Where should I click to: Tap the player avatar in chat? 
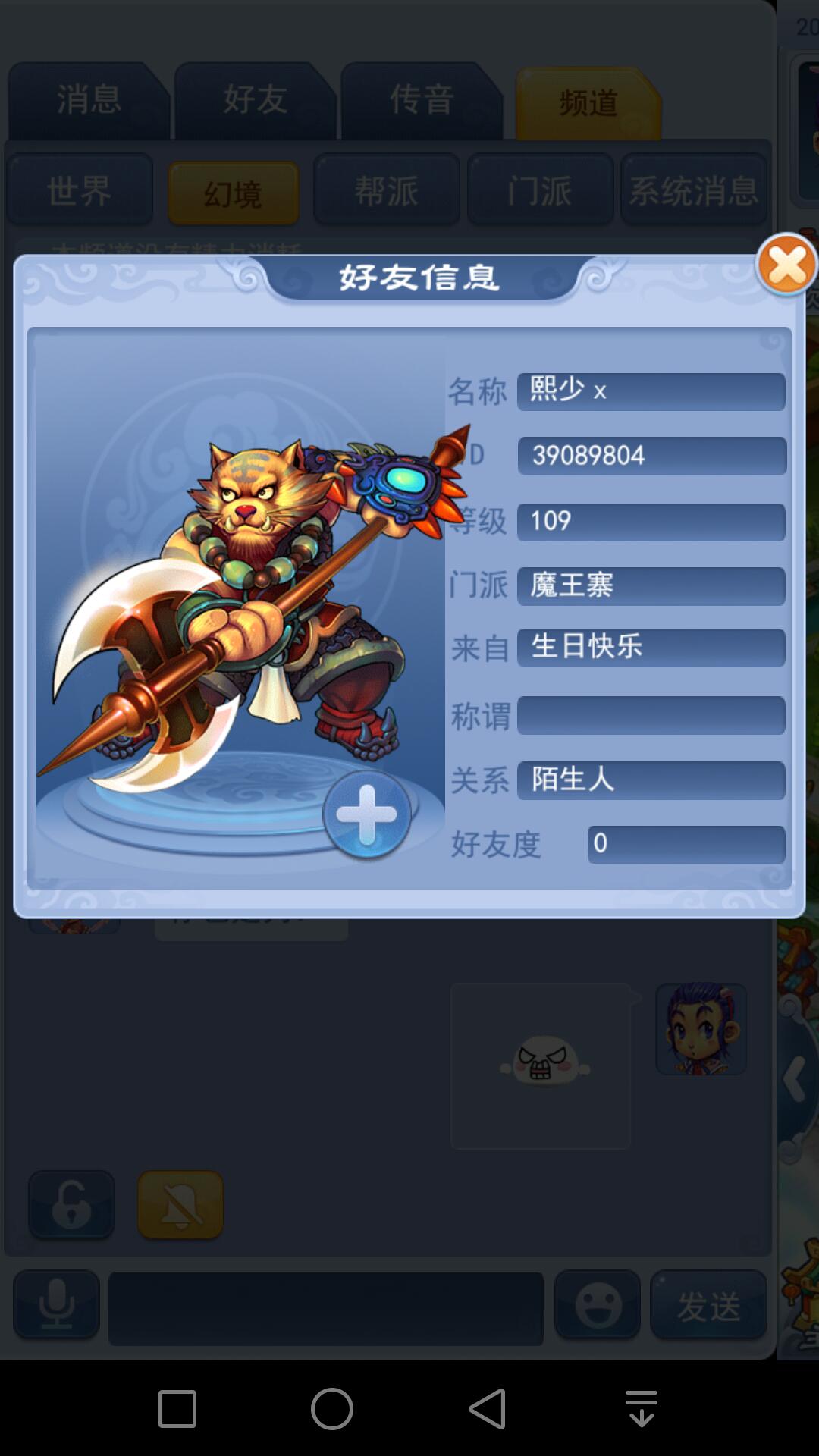click(x=701, y=1029)
